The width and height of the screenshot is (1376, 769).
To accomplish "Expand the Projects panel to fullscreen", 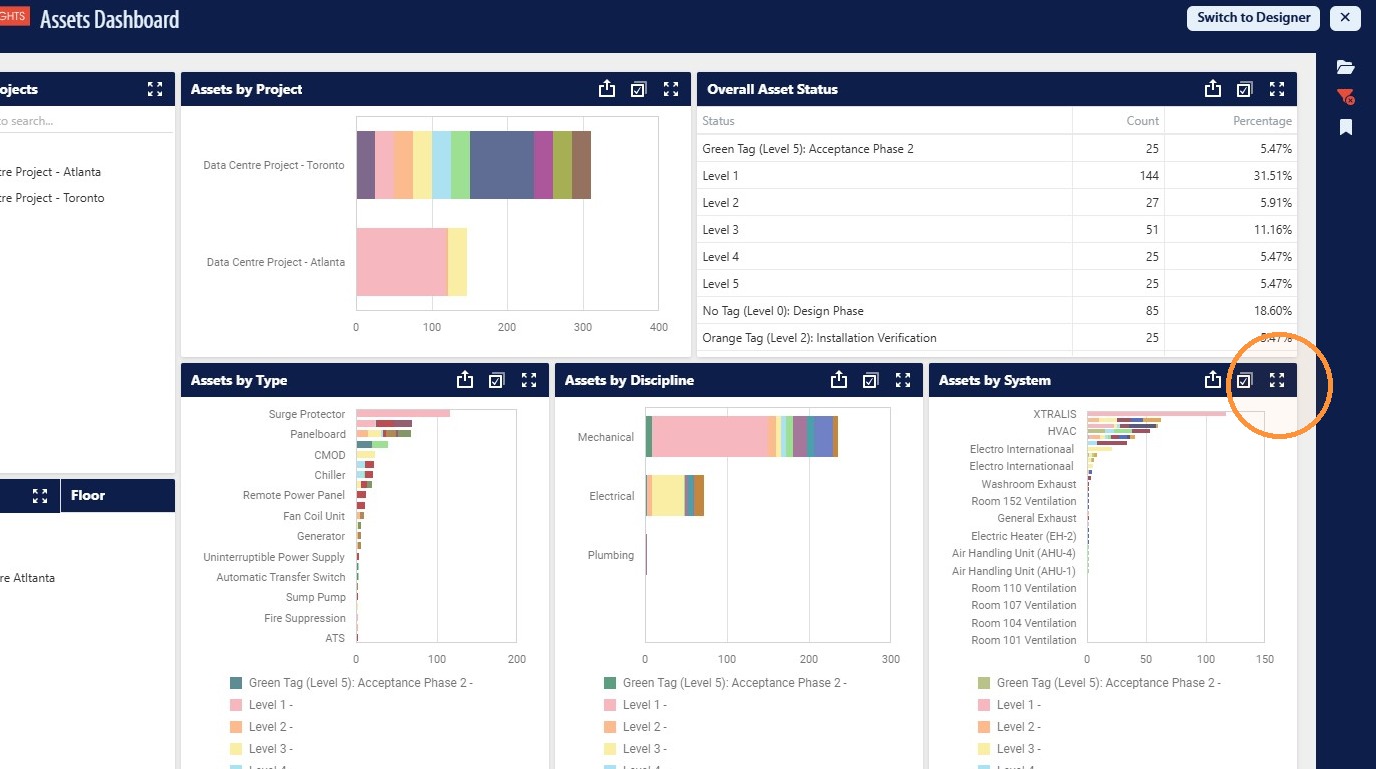I will 155,89.
